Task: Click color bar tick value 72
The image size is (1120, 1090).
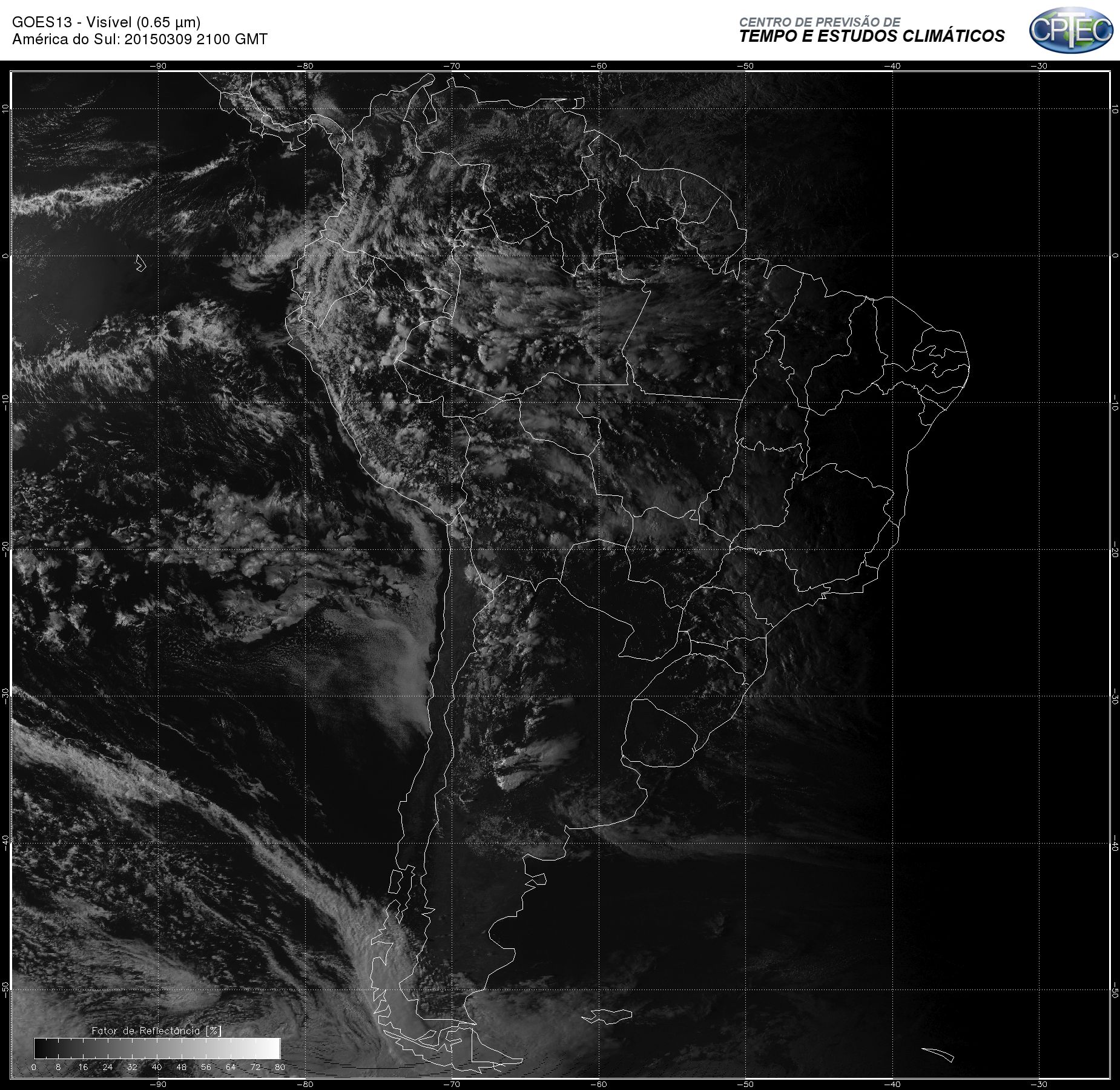Action: point(255,1067)
